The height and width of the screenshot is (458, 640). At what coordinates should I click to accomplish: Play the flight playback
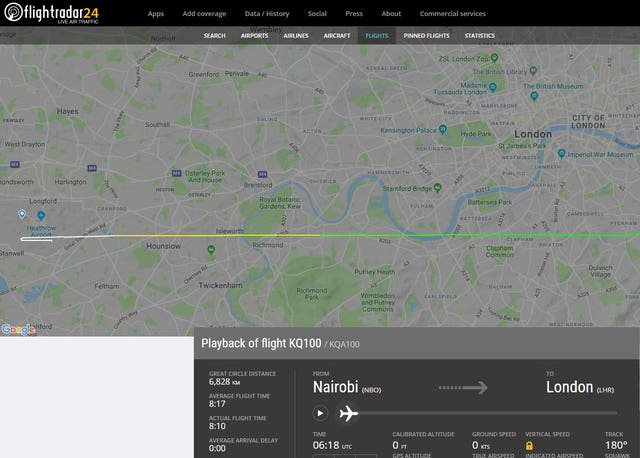click(x=320, y=414)
